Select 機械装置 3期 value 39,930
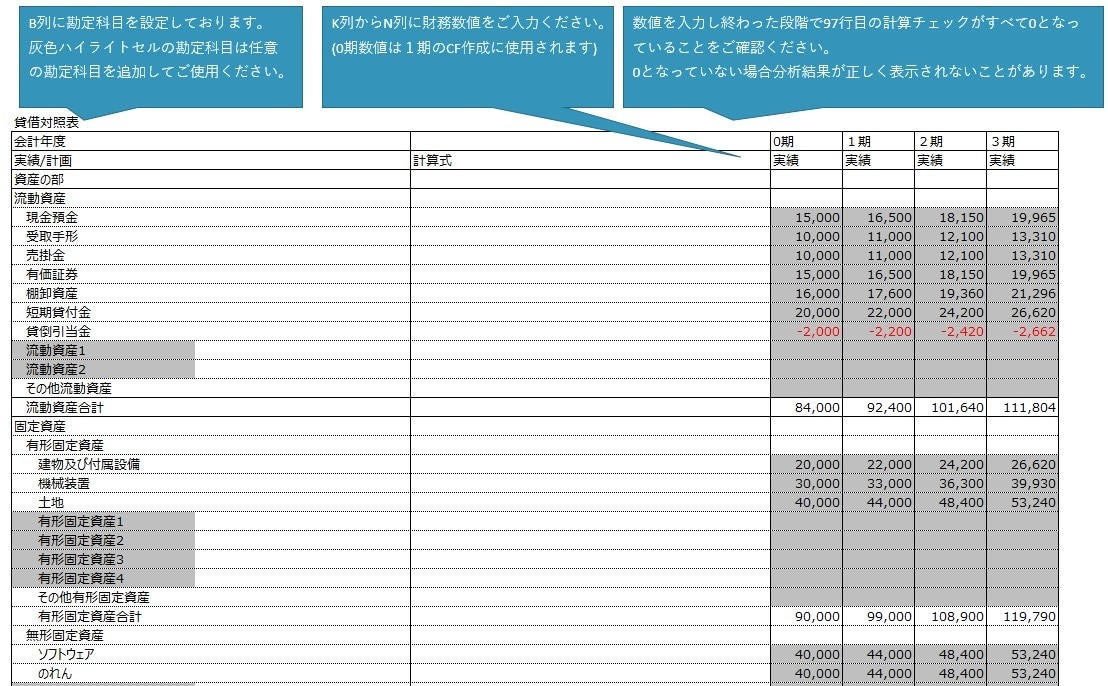The image size is (1108, 686). (1022, 484)
